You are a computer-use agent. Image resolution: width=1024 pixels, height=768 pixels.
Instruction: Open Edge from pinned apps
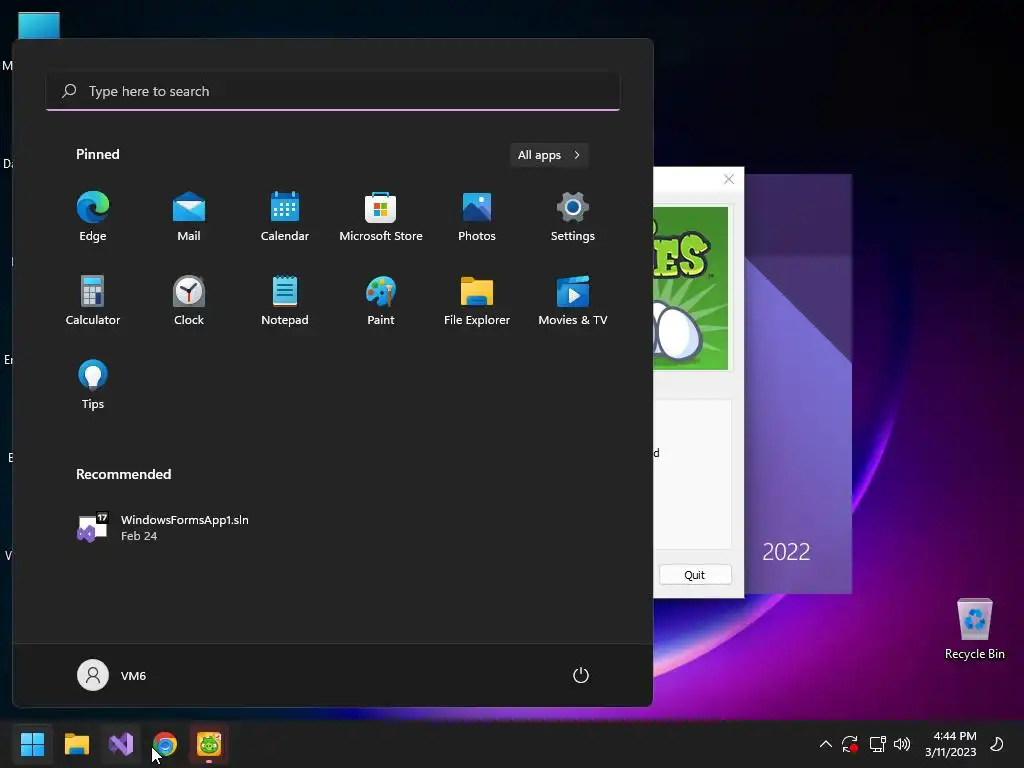tap(93, 217)
